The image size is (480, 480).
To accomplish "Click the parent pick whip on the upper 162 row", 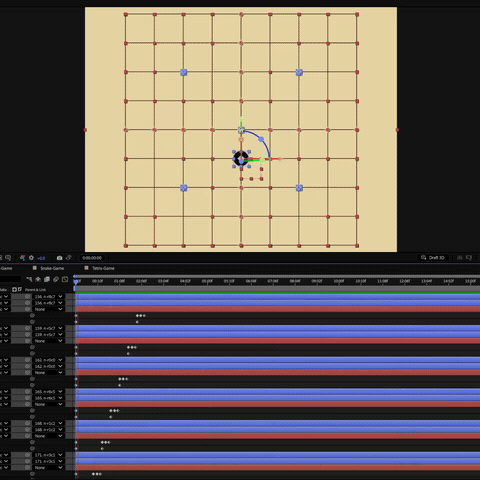I will point(28,360).
